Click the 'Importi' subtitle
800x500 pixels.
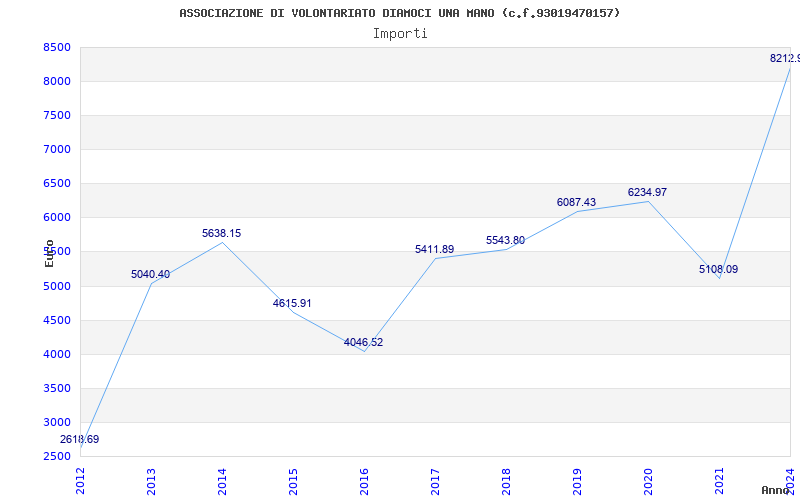[400, 34]
